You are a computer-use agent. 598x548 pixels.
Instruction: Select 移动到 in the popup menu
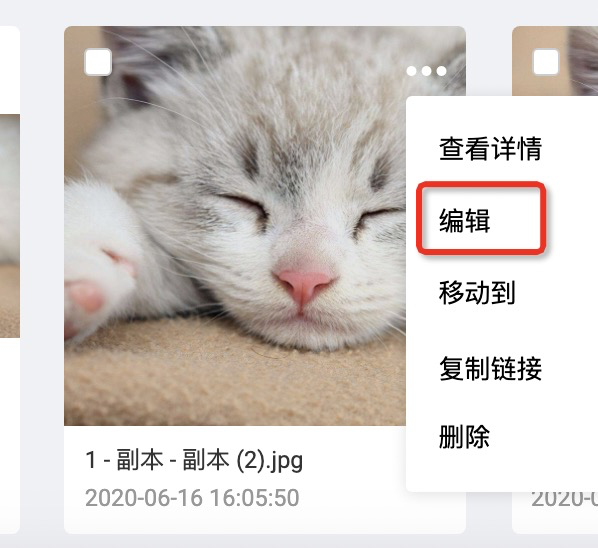point(477,292)
